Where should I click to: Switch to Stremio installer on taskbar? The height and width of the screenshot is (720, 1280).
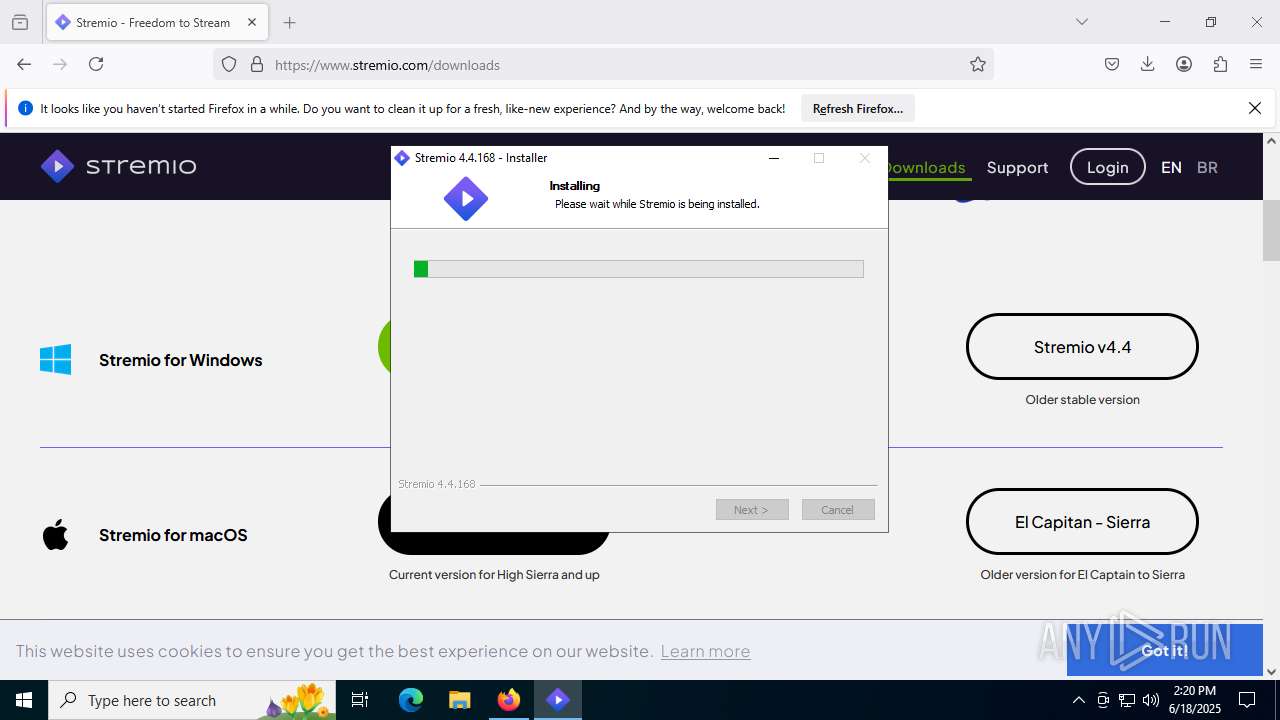tap(558, 700)
